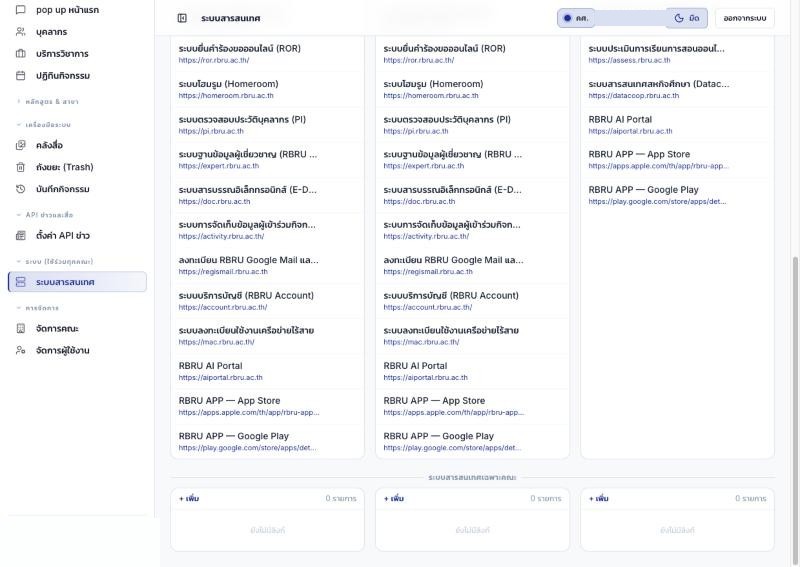Open ระบบบริการบัญชี (RBRU Account) in left column
The height and width of the screenshot is (567, 800).
coord(268,300)
